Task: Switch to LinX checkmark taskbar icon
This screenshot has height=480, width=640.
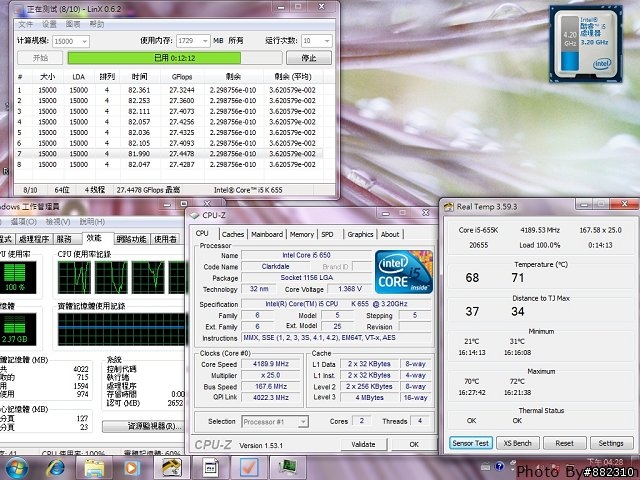Action: point(248,468)
